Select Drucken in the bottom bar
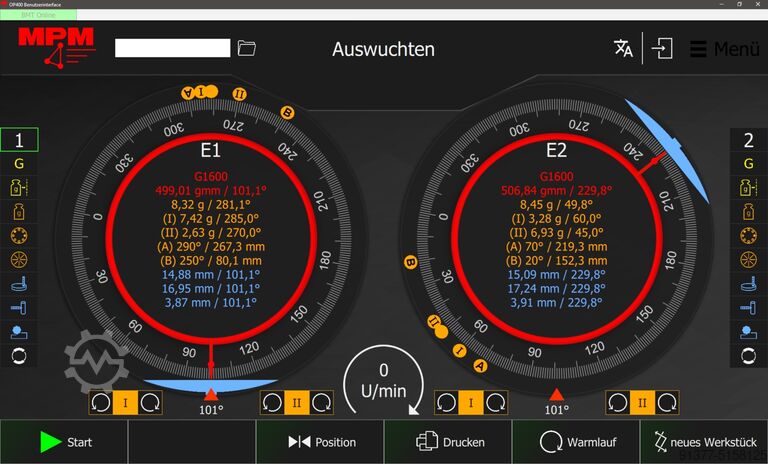The image size is (768, 464). [x=449, y=442]
